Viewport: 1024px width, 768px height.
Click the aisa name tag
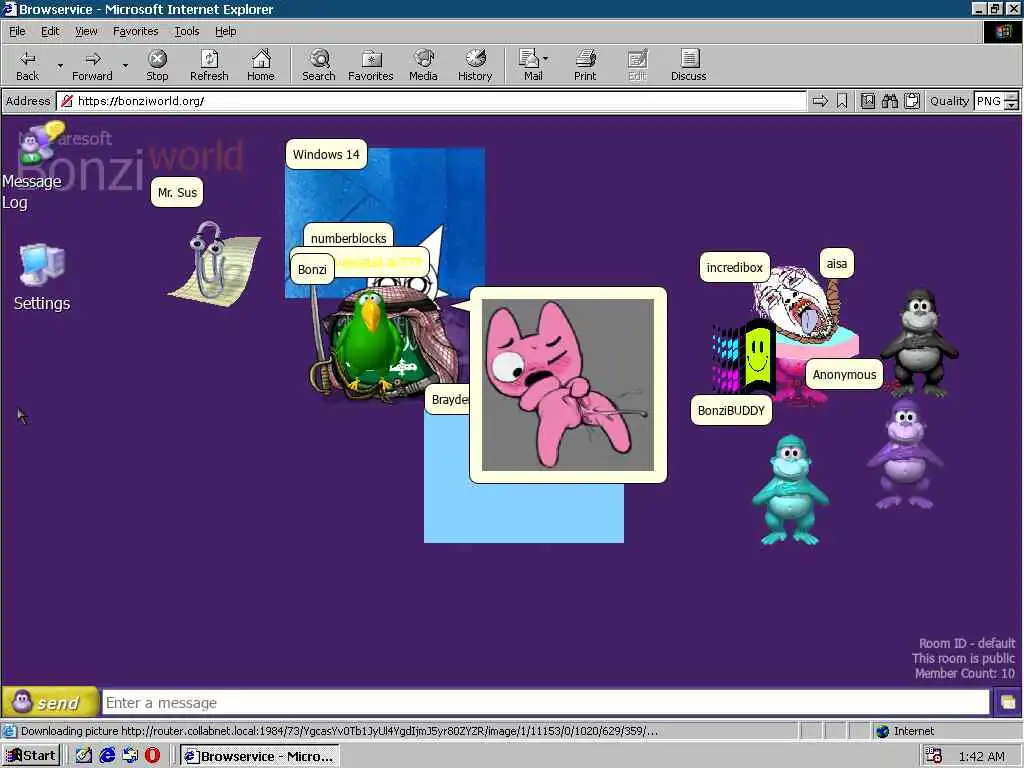pyautogui.click(x=837, y=263)
